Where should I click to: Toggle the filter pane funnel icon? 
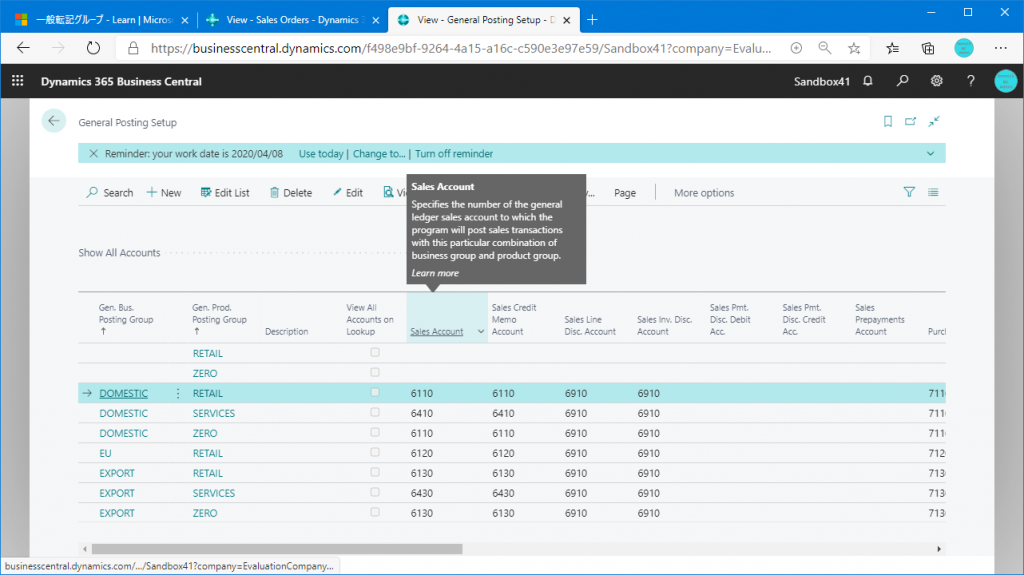909,192
